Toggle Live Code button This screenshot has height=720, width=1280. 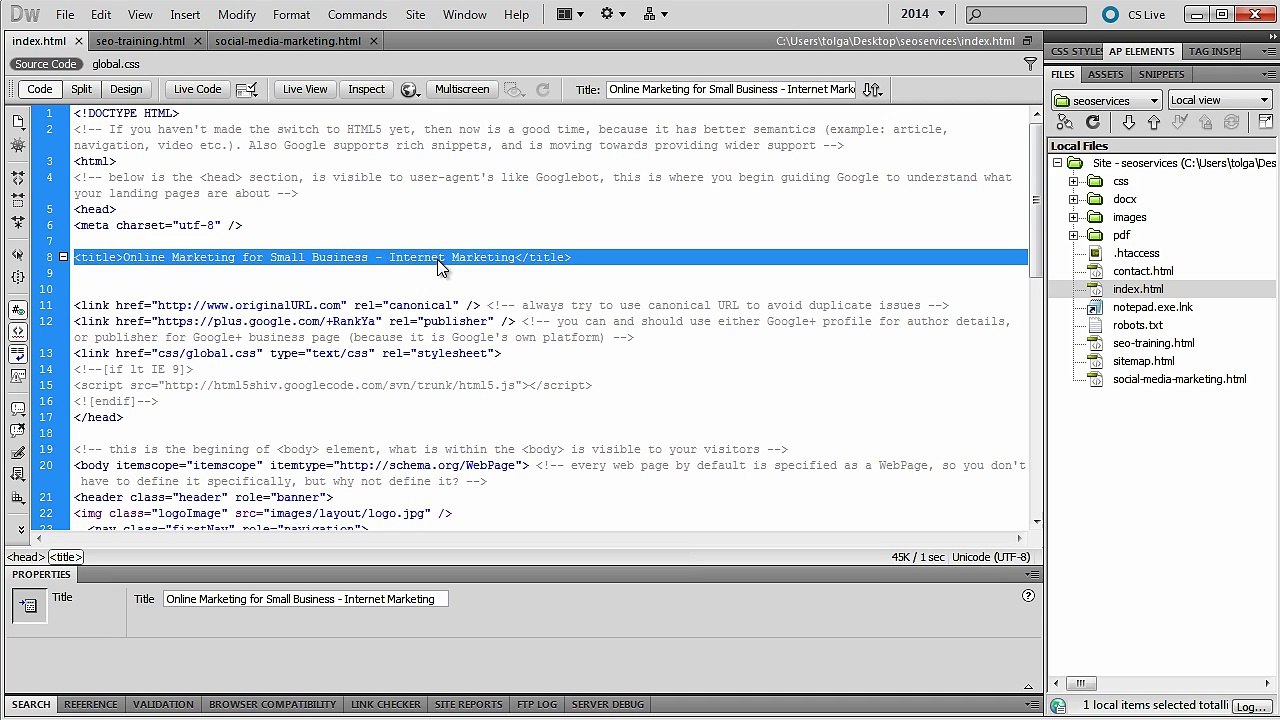[x=198, y=90]
